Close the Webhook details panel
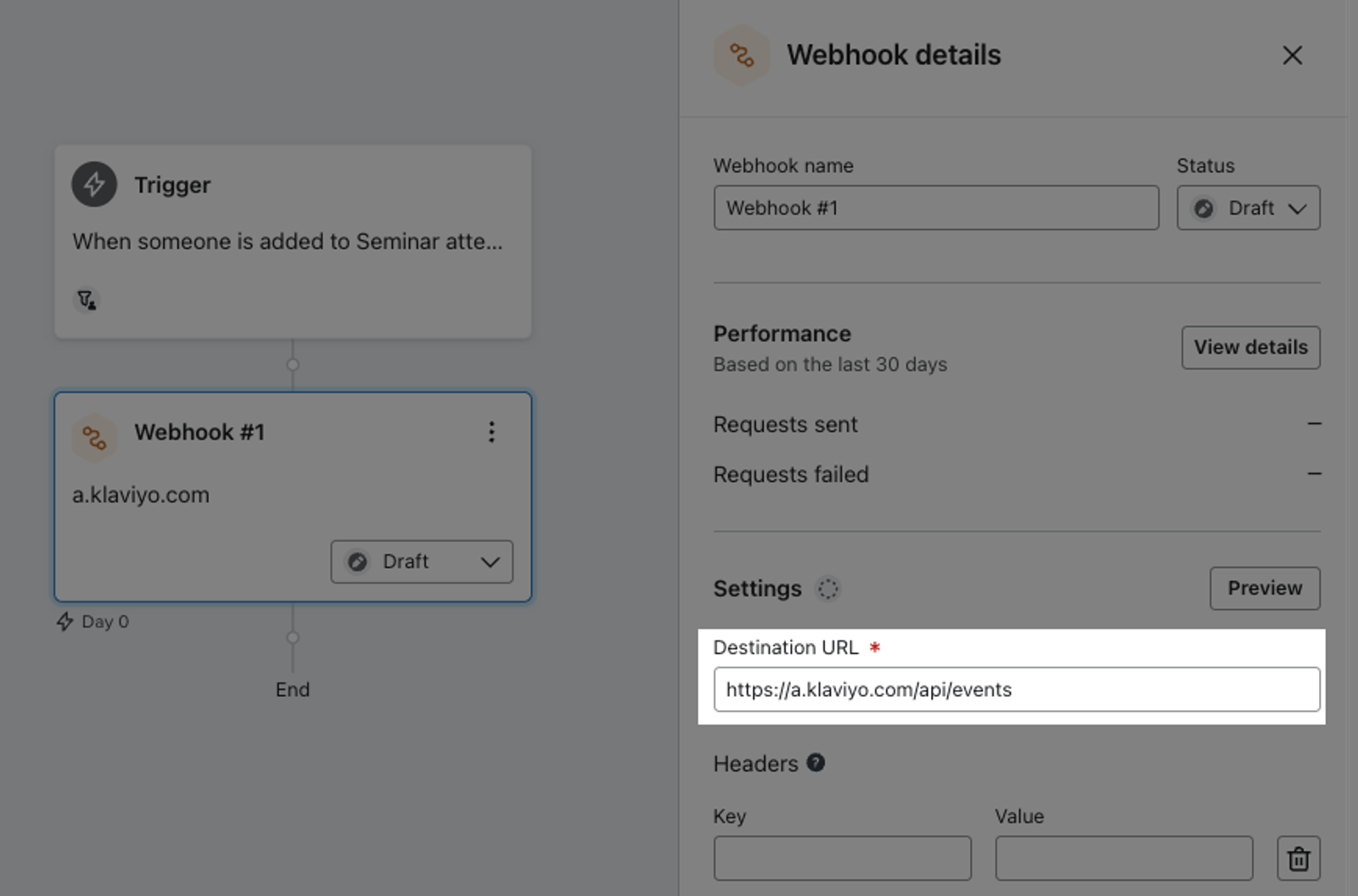This screenshot has width=1358, height=896. [1292, 55]
